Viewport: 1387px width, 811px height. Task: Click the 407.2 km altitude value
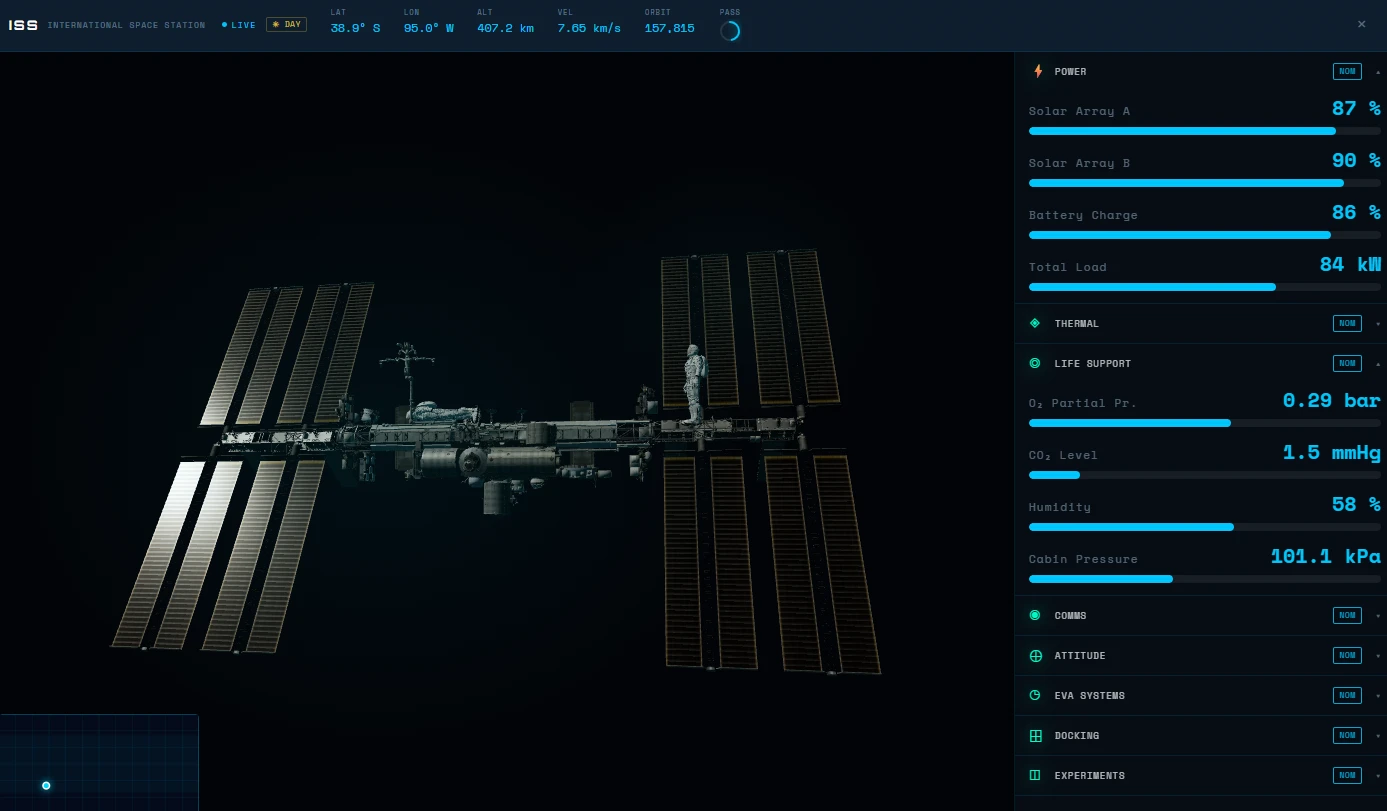(505, 28)
